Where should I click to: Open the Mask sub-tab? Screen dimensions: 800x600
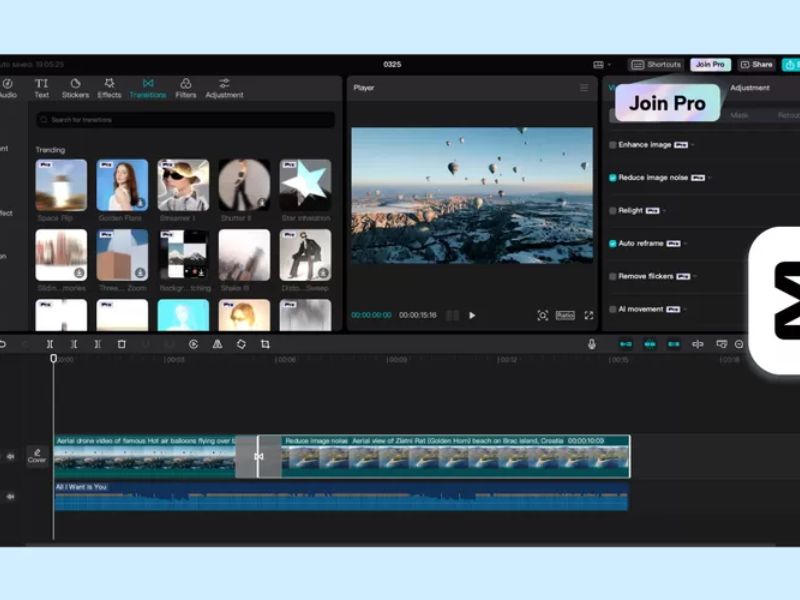click(x=739, y=115)
